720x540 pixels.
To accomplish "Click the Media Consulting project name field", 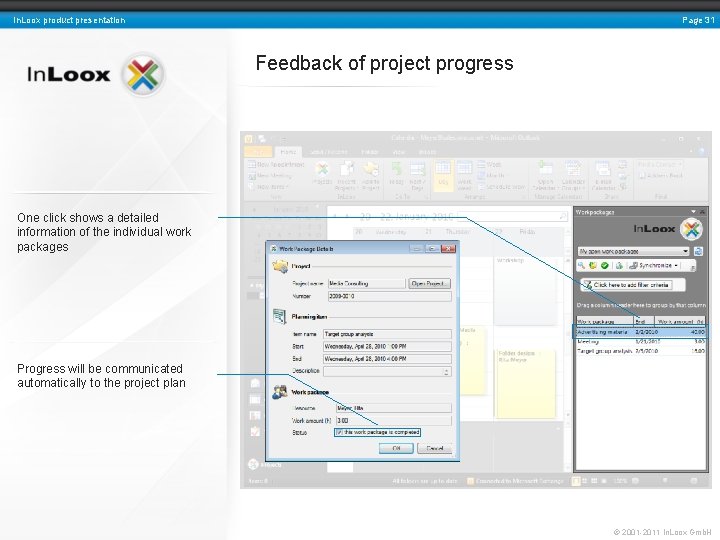I will point(366,284).
